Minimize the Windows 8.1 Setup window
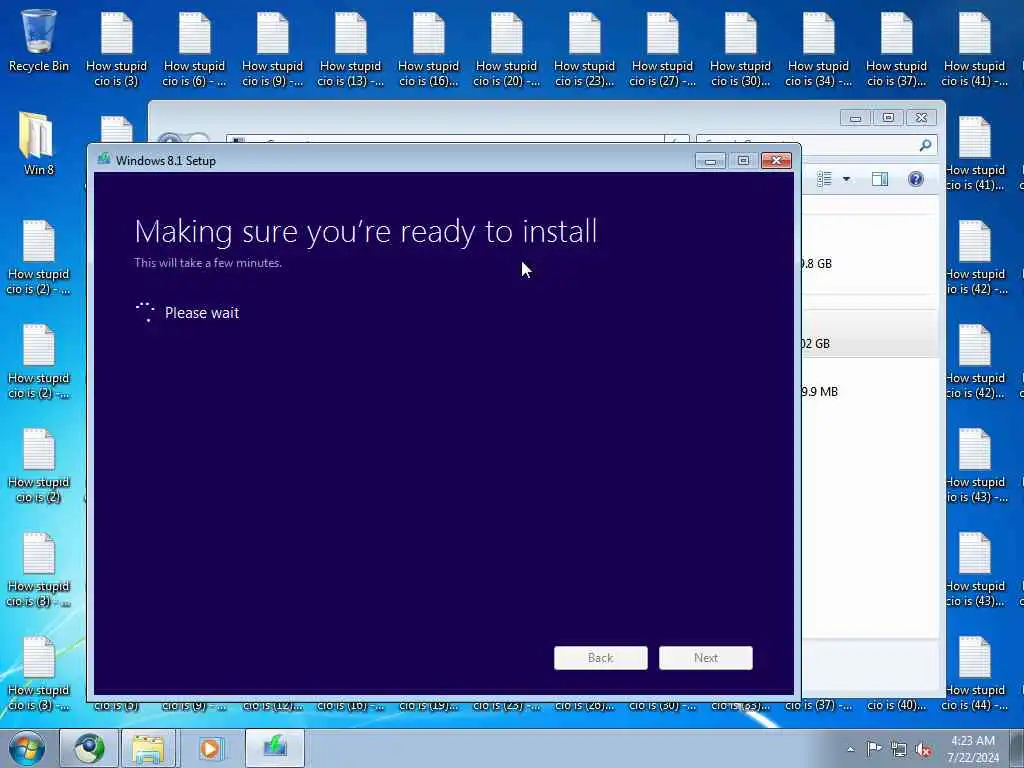The image size is (1024, 768). tap(711, 160)
